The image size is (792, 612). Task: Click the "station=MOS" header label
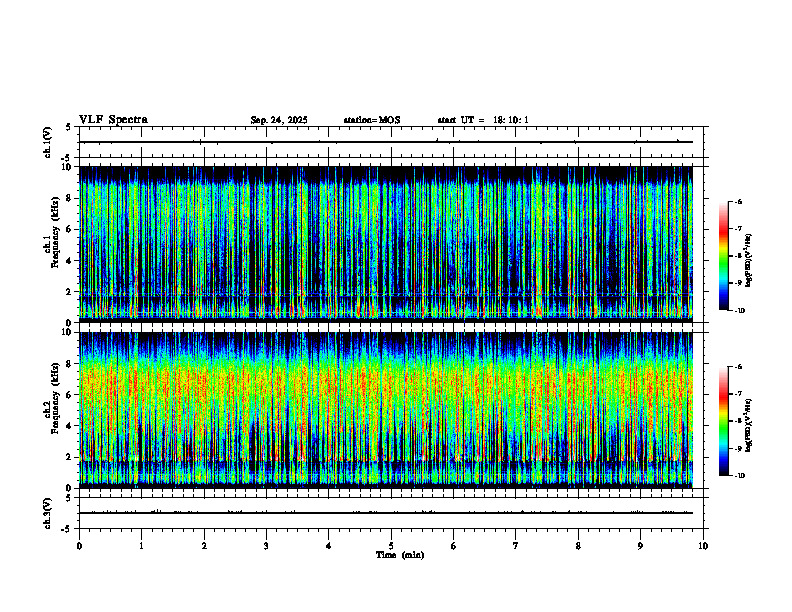click(372, 120)
